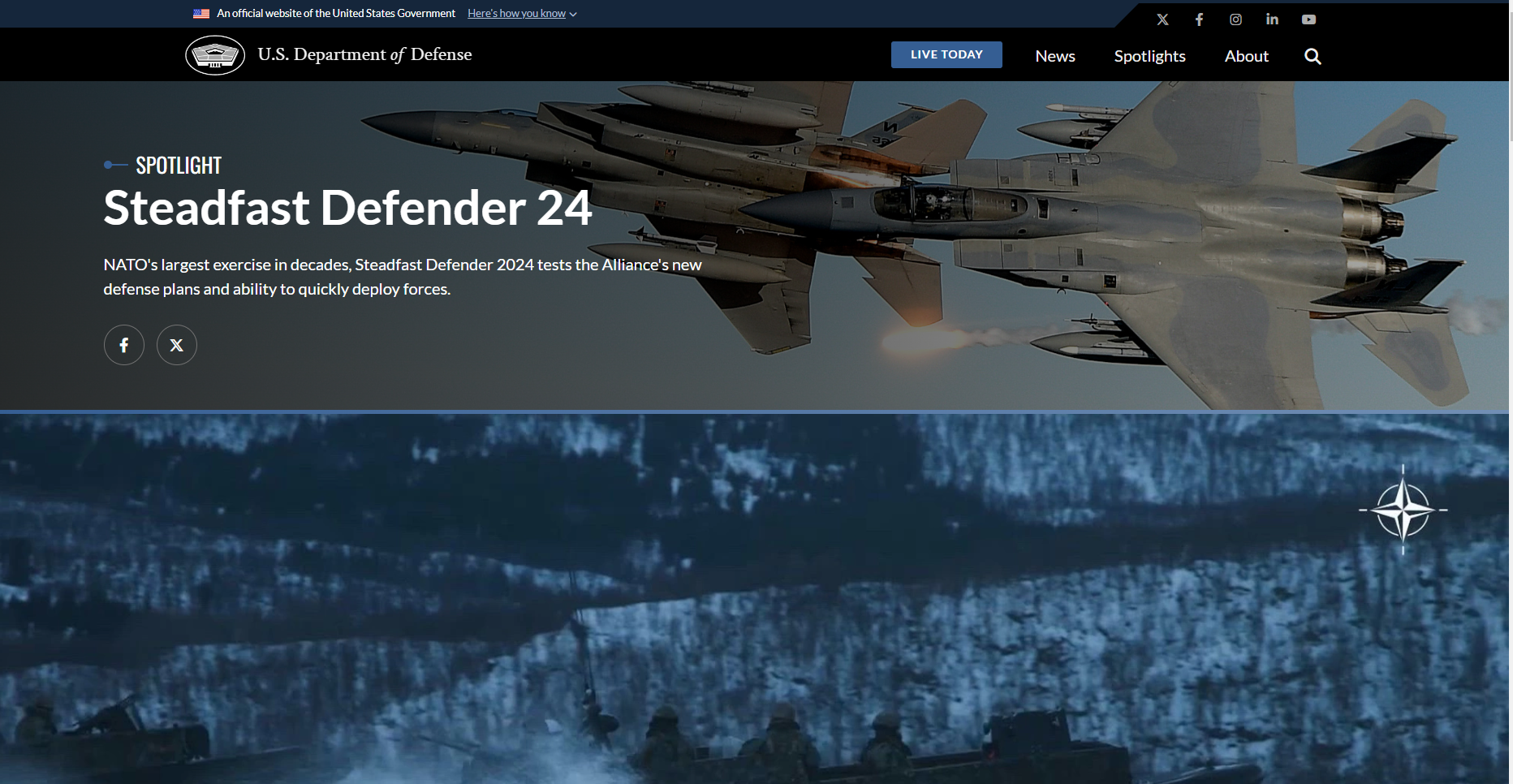
Task: Expand "Here's how you know" disclosure
Action: pos(522,14)
